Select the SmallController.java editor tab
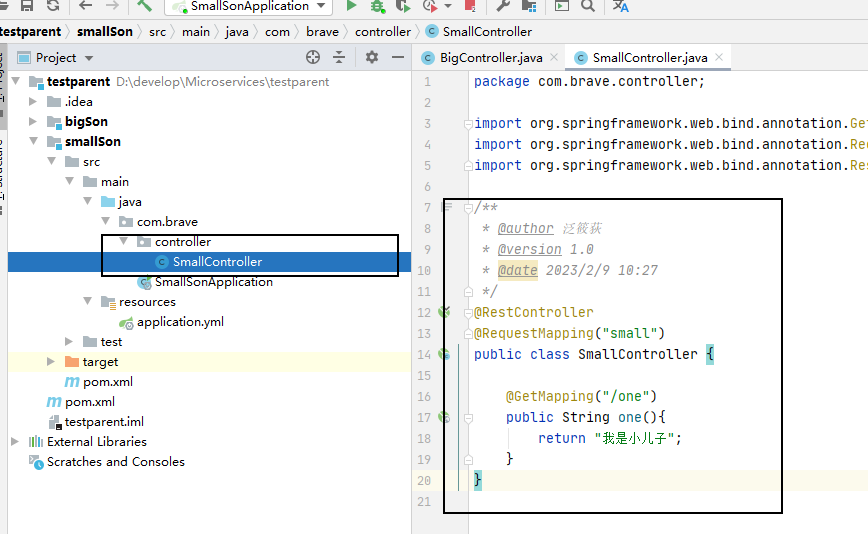The width and height of the screenshot is (868, 534). [x=649, y=58]
